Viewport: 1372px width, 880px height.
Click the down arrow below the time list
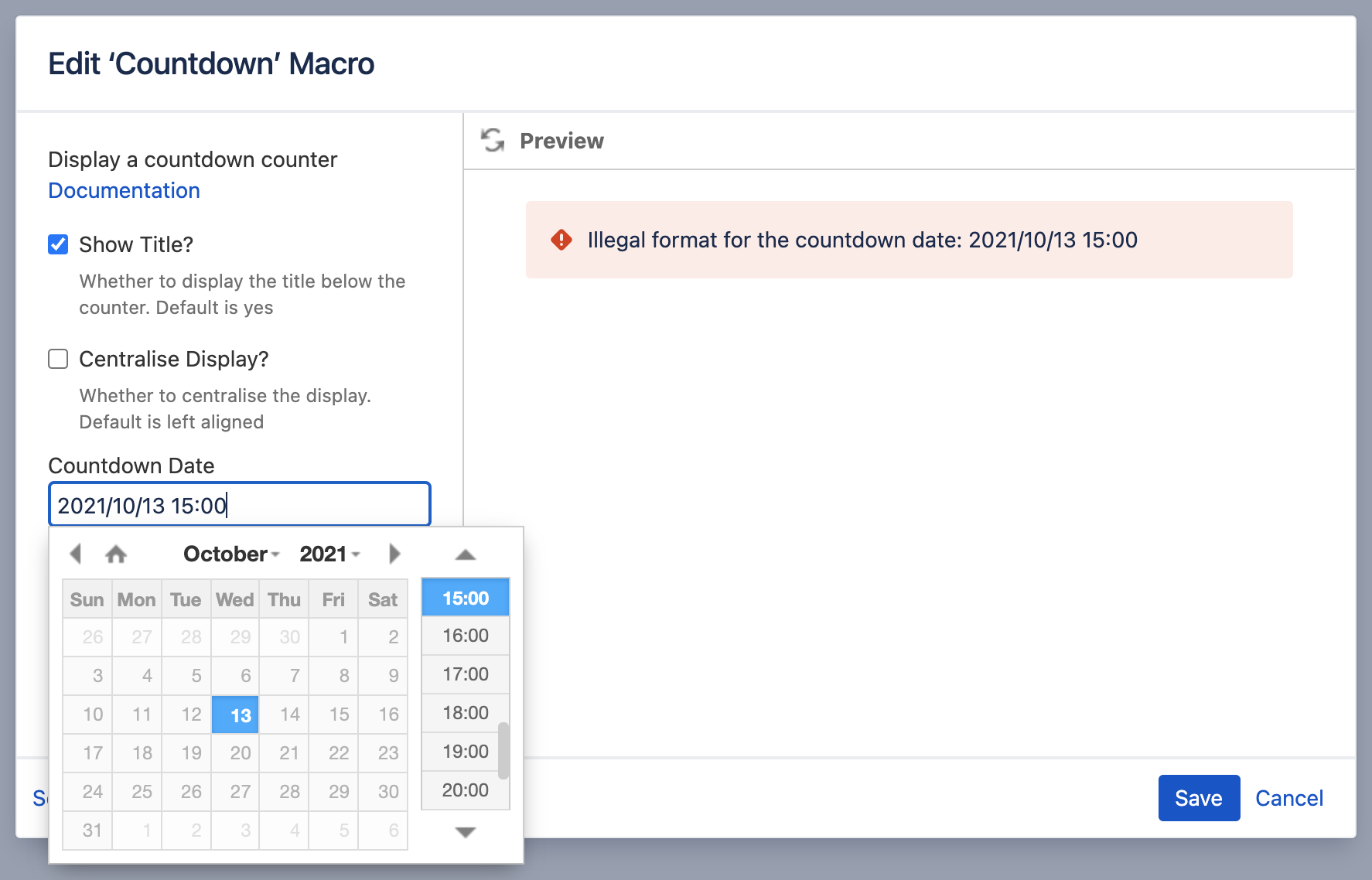point(464,831)
